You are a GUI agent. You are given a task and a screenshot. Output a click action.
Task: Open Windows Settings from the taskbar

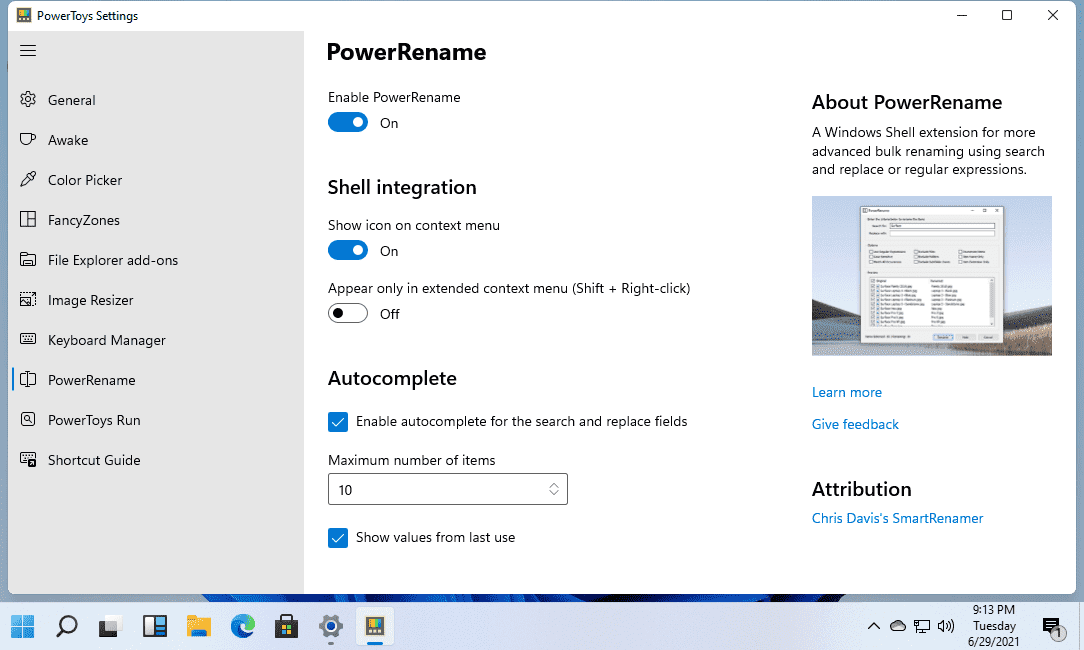coord(330,626)
